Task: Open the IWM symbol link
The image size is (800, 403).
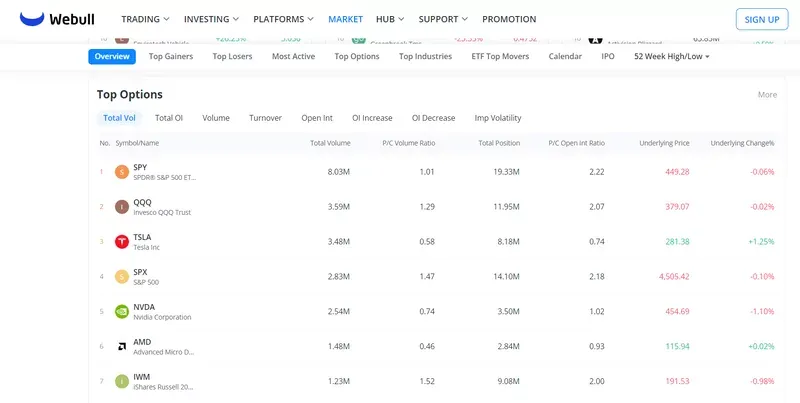Action: pos(142,376)
